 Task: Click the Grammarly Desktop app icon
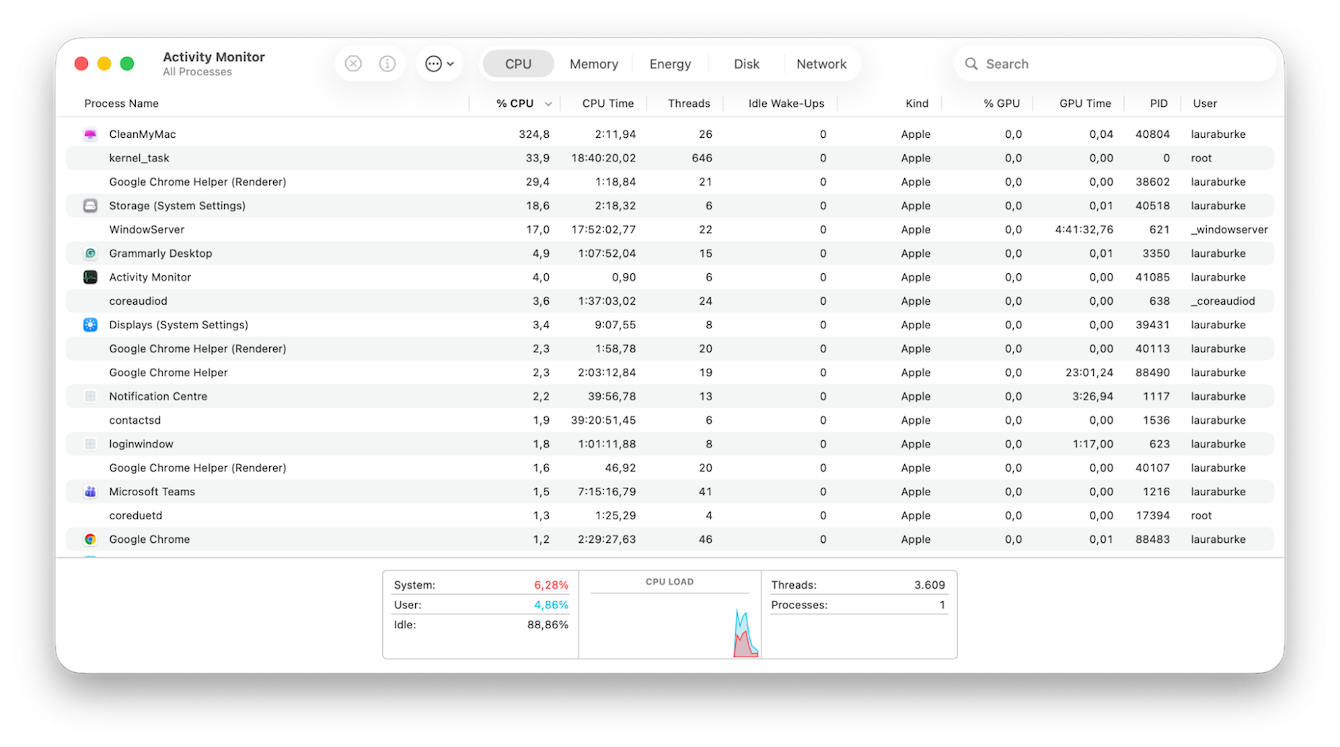(x=89, y=253)
